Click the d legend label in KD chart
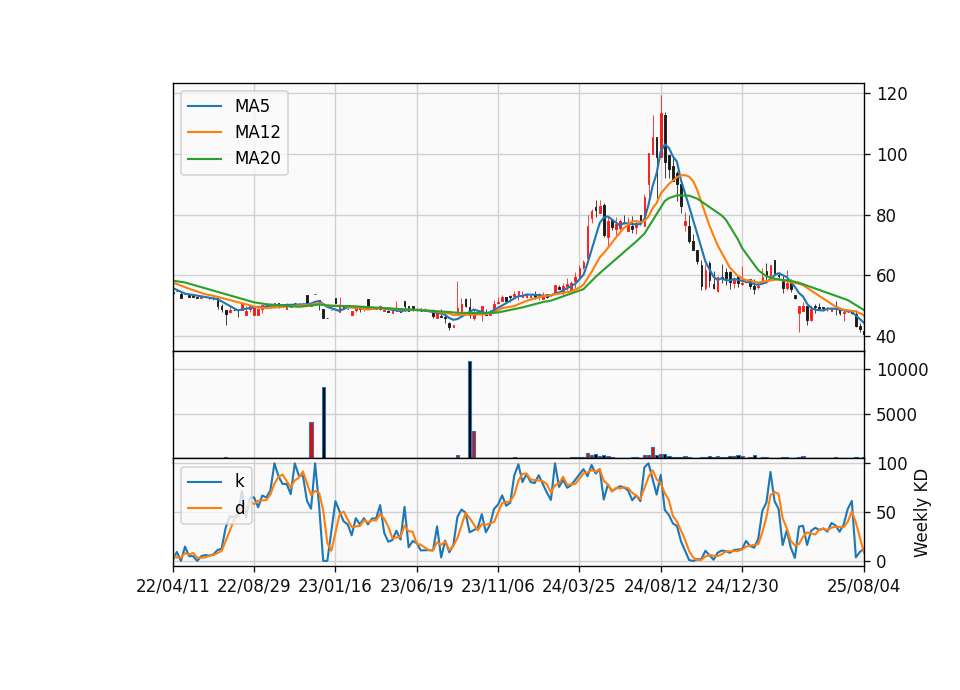Image resolution: width=960 pixels, height=690 pixels. (239, 508)
